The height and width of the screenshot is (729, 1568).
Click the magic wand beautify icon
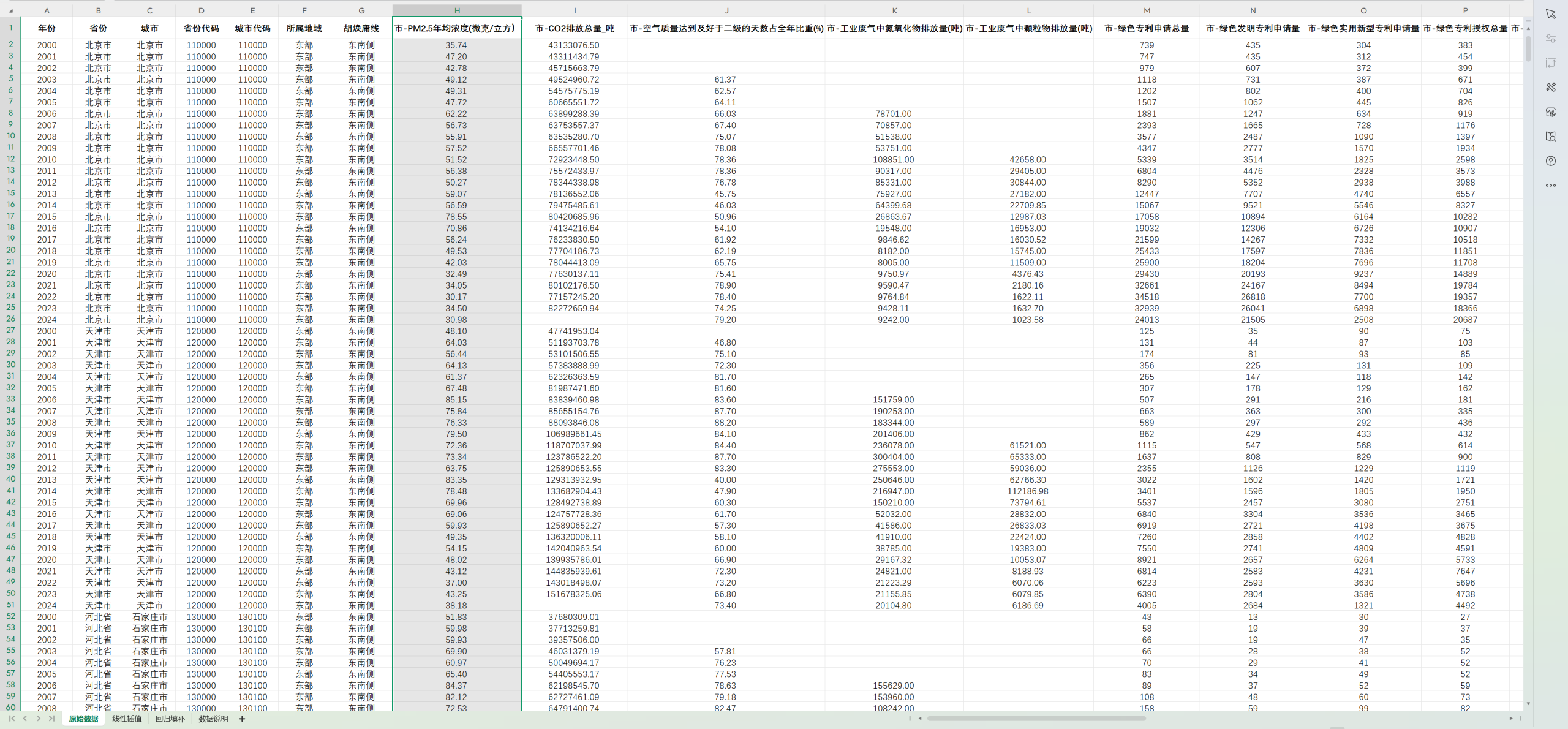1550,88
